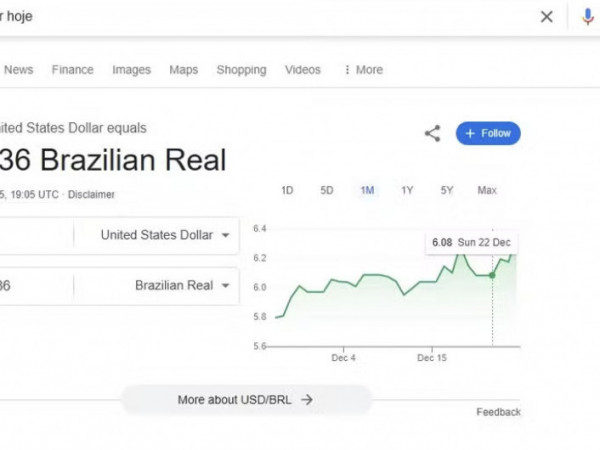
Task: Show the Max chart range
Action: tap(487, 190)
